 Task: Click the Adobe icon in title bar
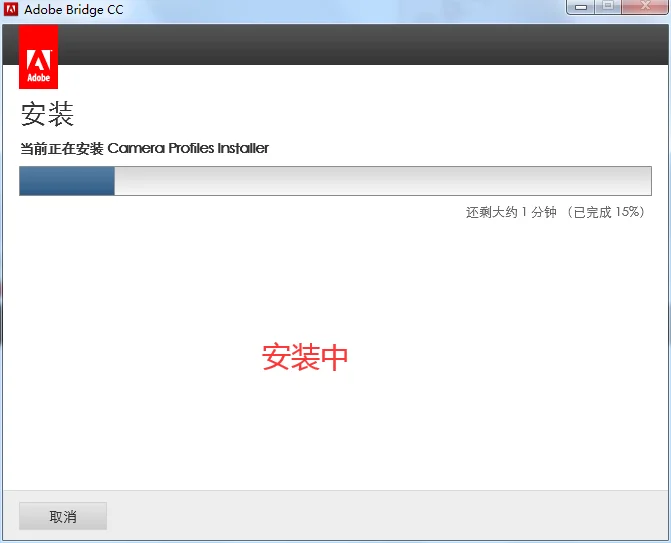pyautogui.click(x=11, y=9)
